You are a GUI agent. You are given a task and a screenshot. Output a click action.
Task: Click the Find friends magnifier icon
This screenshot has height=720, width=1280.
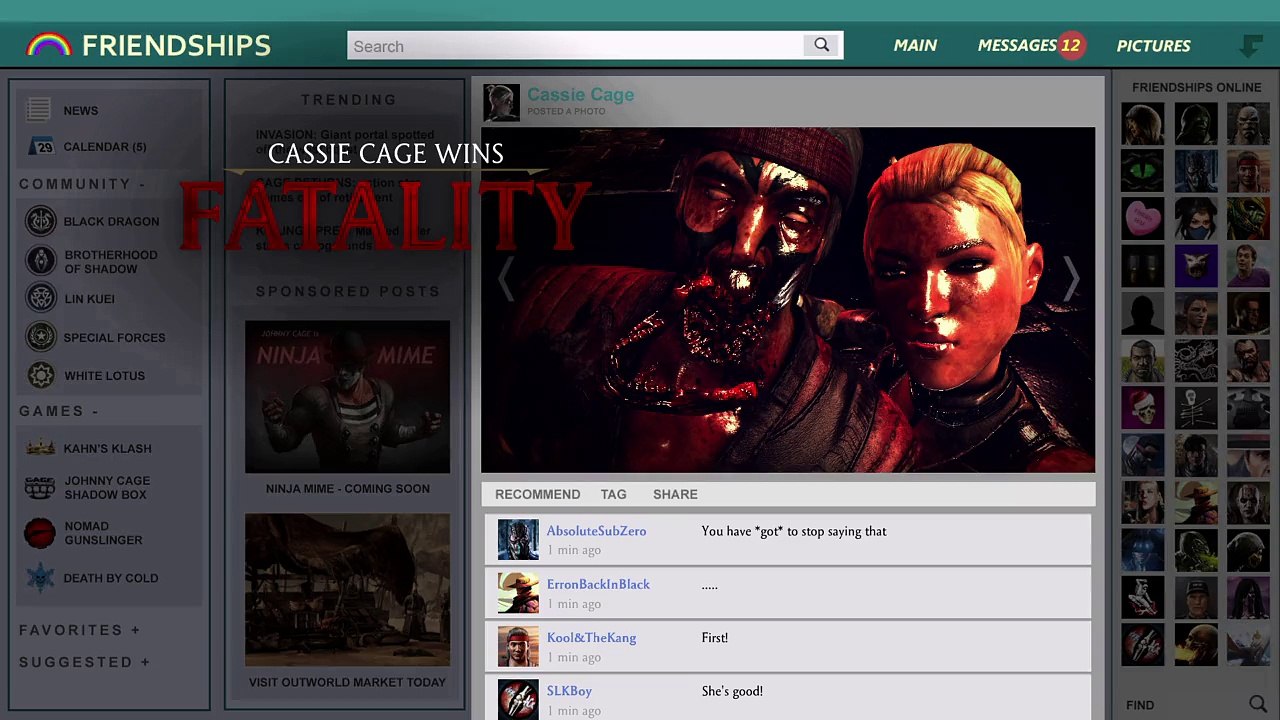pos(1258,704)
